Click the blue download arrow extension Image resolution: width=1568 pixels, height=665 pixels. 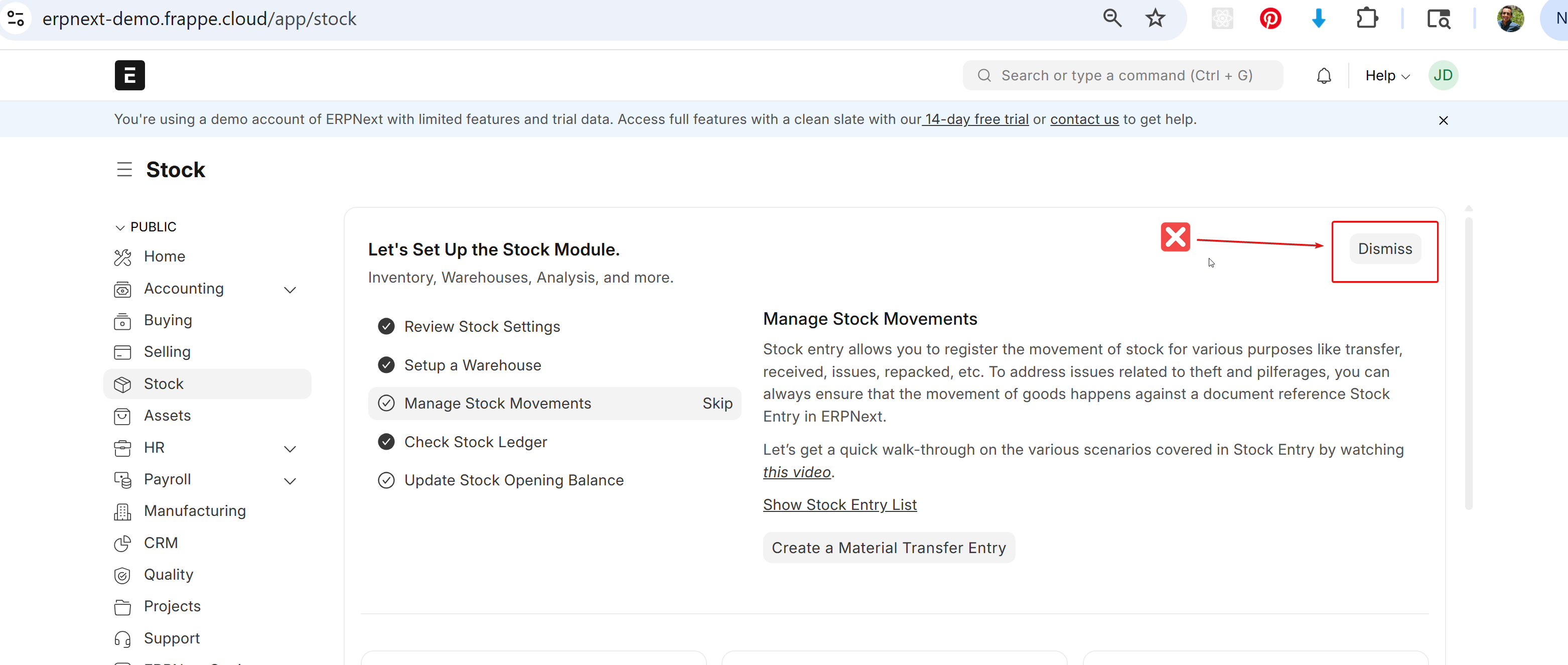click(x=1319, y=18)
